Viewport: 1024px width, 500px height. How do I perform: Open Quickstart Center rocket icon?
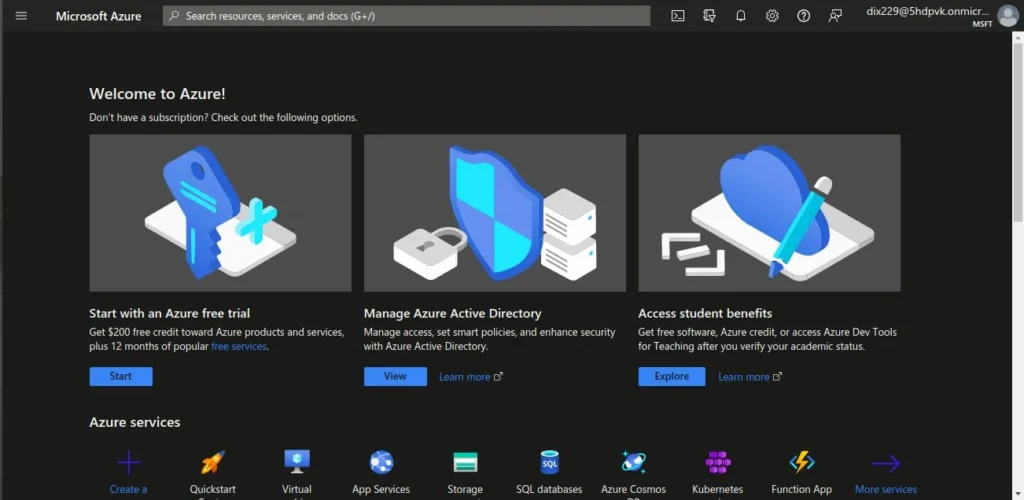tap(213, 463)
